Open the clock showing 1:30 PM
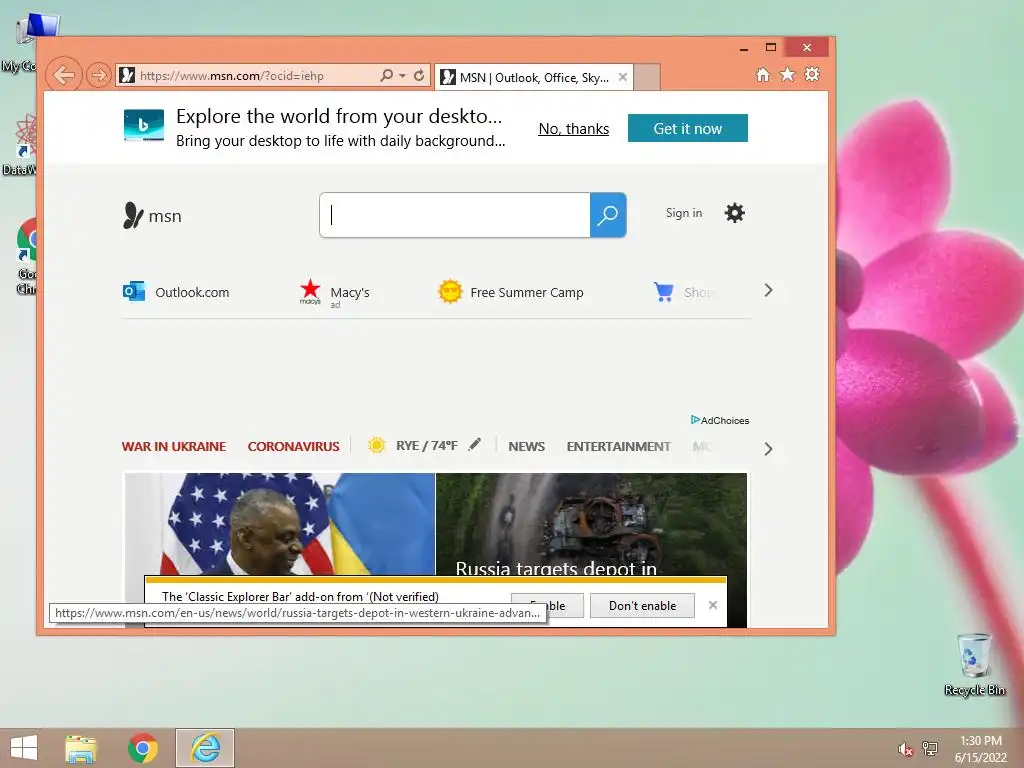The width and height of the screenshot is (1024, 768). click(x=980, y=749)
